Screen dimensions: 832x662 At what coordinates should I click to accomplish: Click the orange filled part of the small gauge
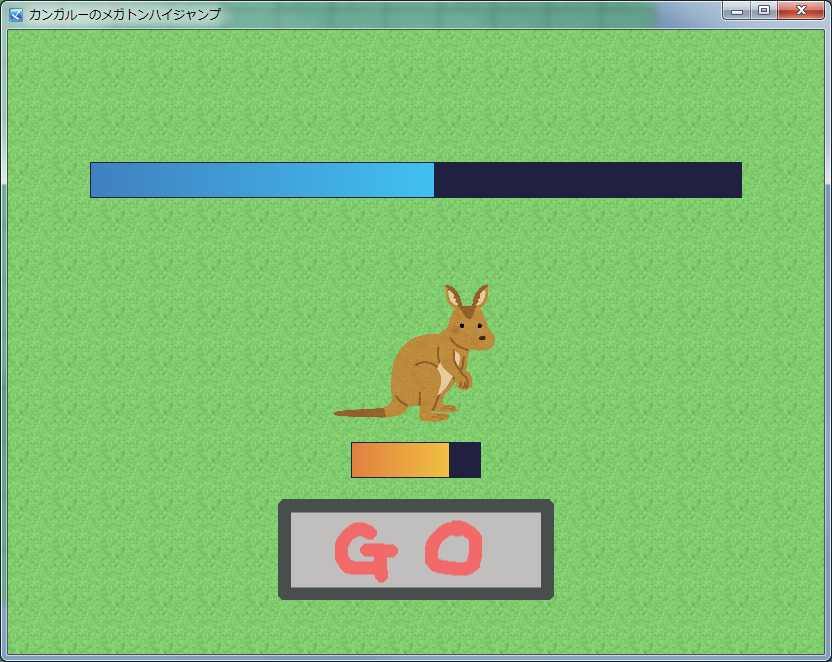pos(400,460)
